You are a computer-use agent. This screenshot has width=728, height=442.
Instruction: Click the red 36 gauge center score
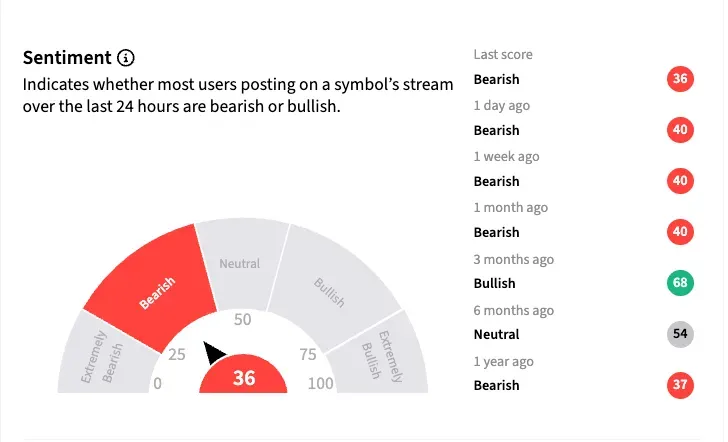point(244,378)
